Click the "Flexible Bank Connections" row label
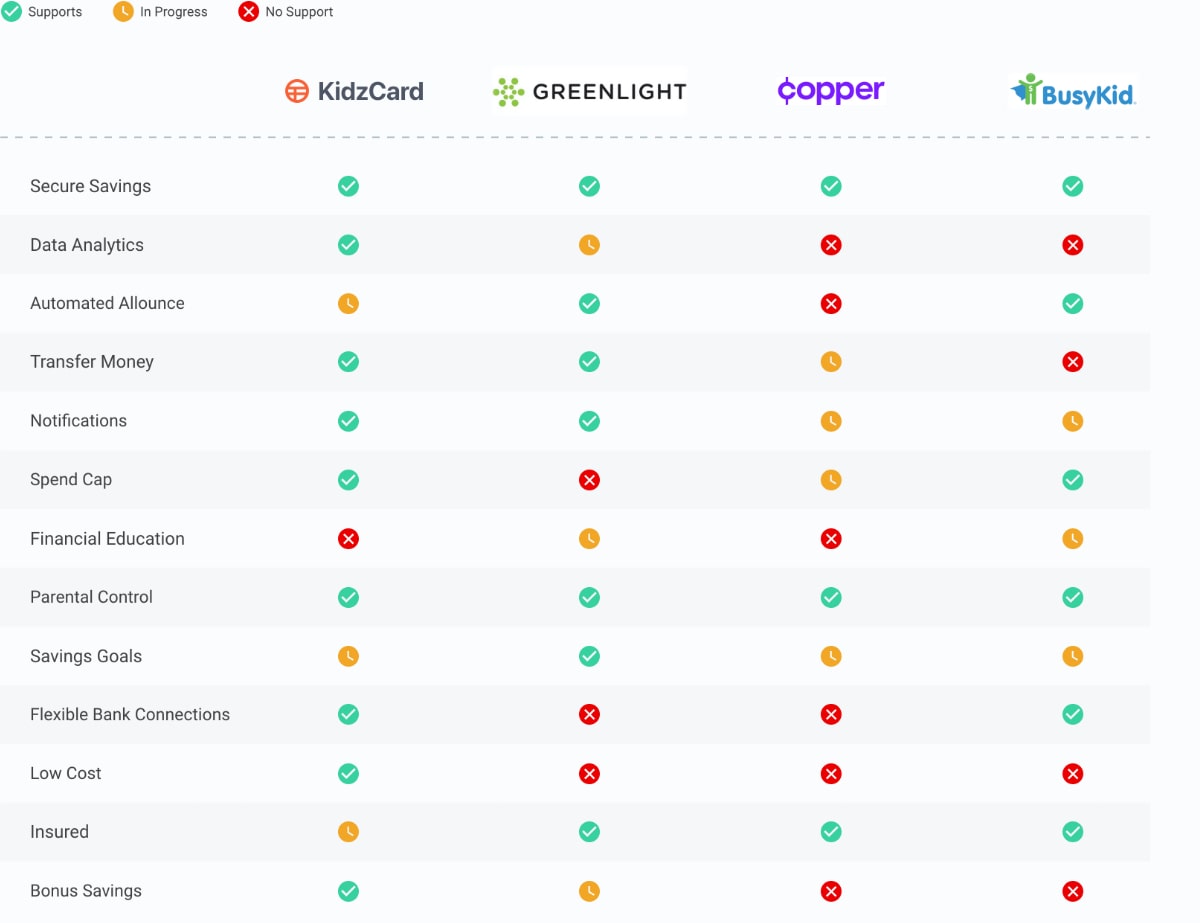The height and width of the screenshot is (923, 1200). pyautogui.click(x=130, y=714)
